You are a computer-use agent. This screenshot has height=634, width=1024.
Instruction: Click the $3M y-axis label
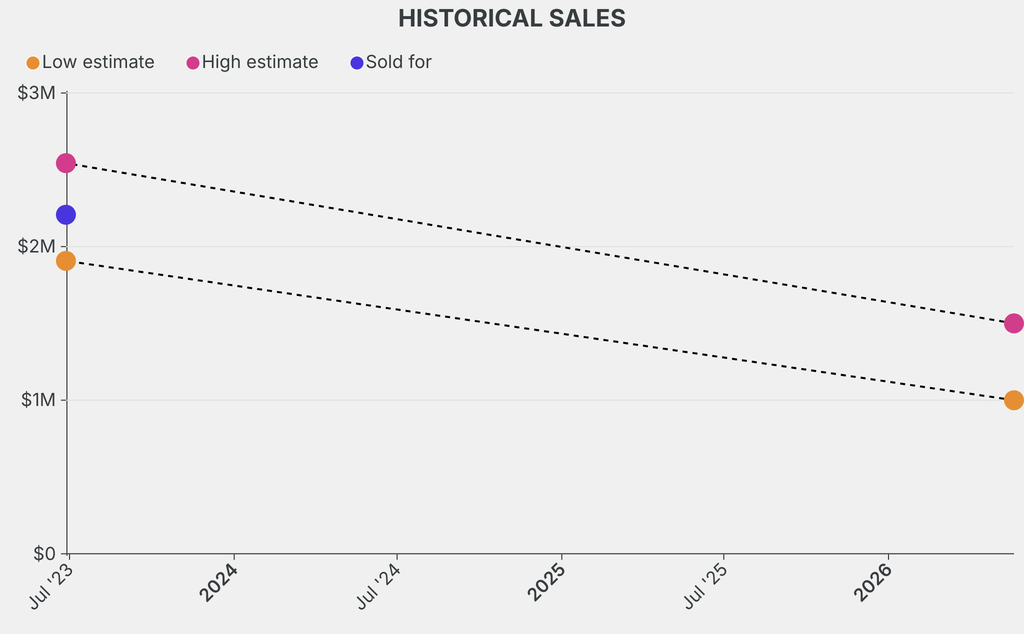38,93
